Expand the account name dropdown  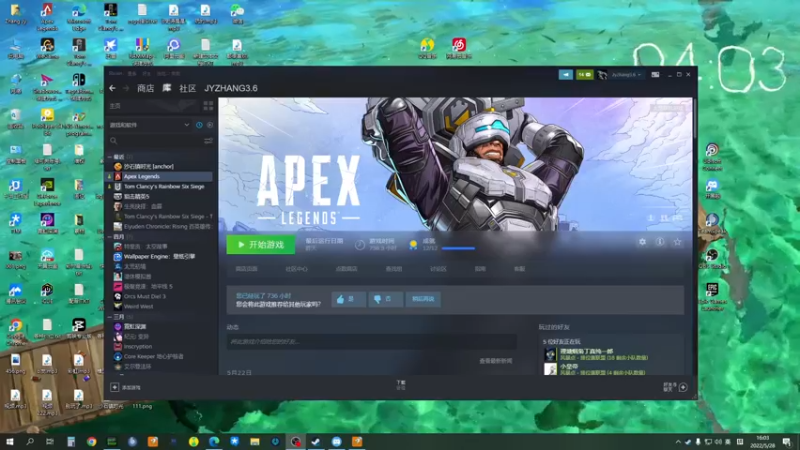coord(626,74)
